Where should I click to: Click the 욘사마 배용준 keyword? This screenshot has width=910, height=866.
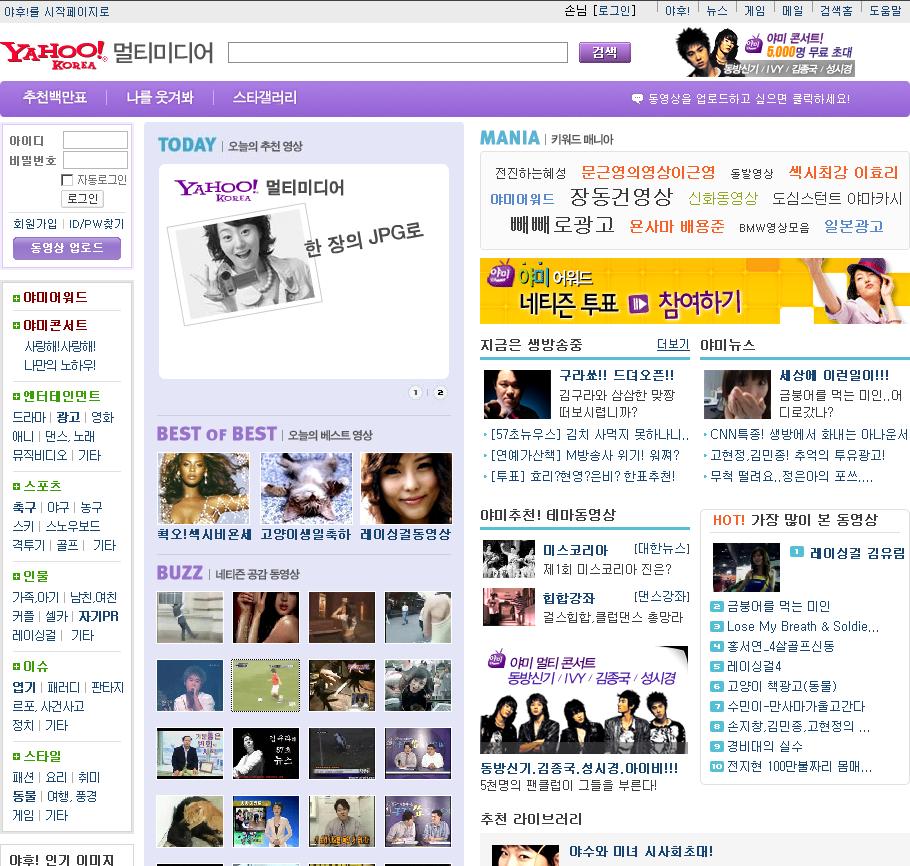pos(677,226)
